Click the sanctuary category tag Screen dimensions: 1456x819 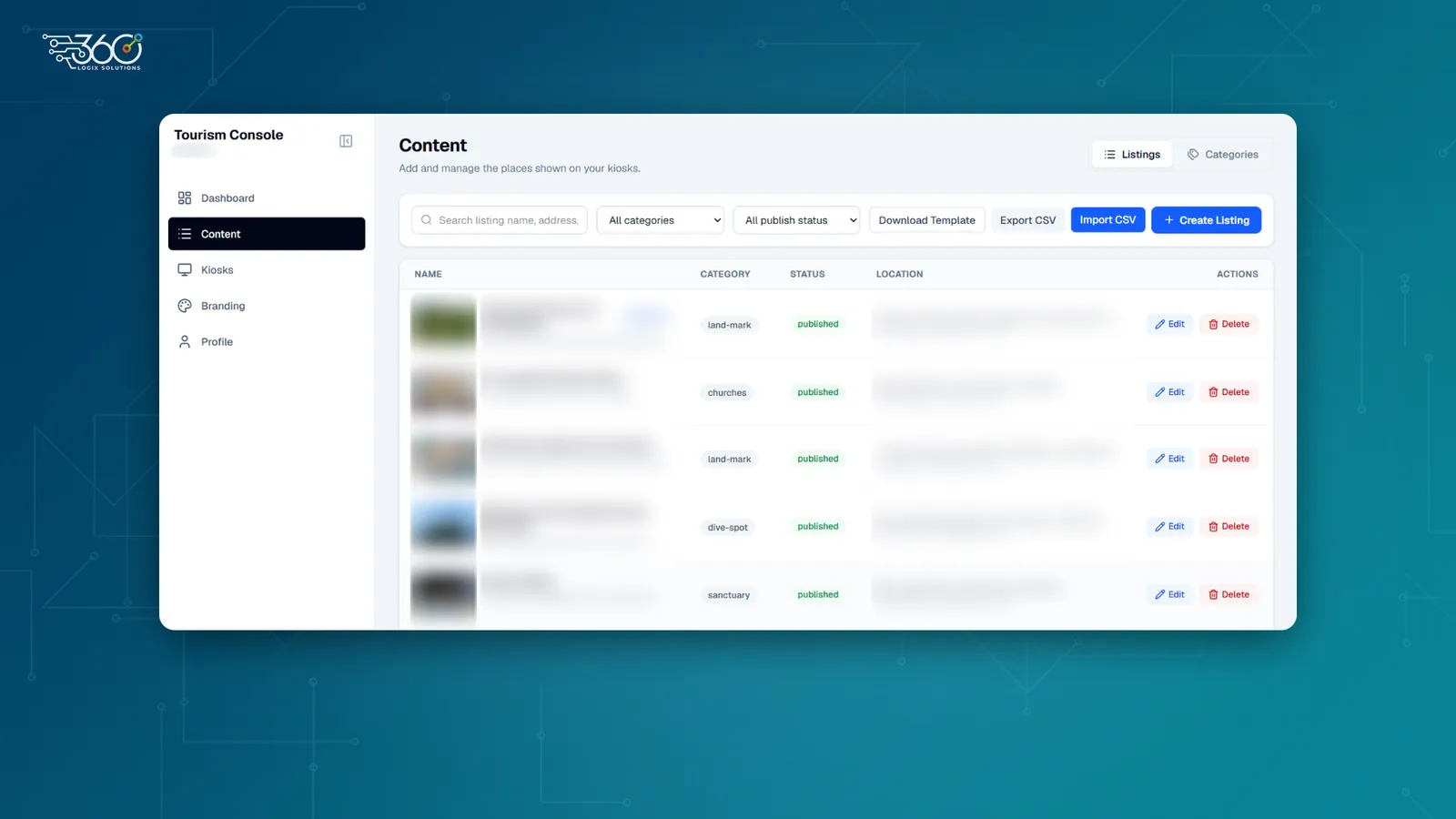[x=729, y=595]
